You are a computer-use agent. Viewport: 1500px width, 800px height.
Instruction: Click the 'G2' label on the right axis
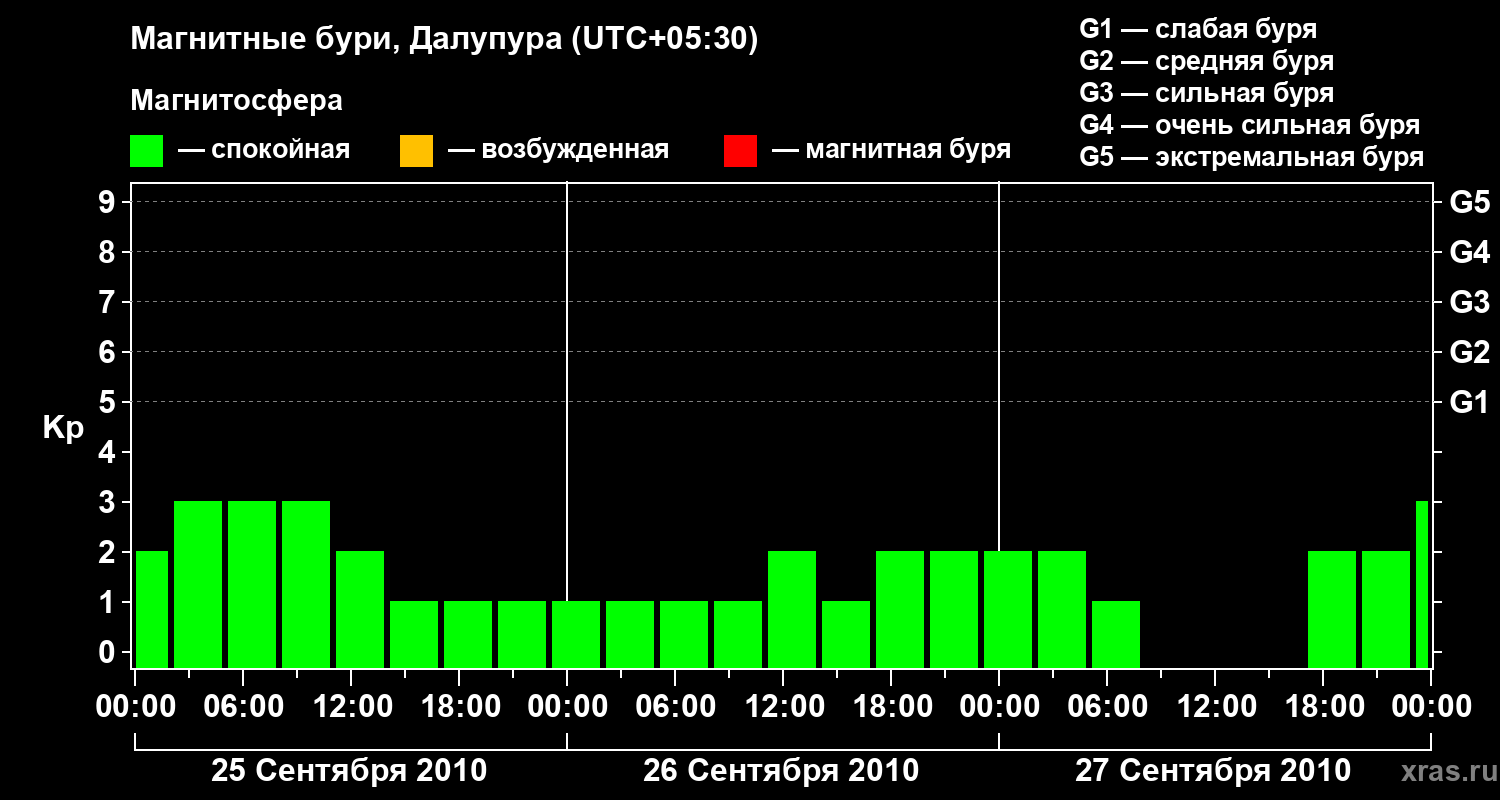[x=1469, y=353]
